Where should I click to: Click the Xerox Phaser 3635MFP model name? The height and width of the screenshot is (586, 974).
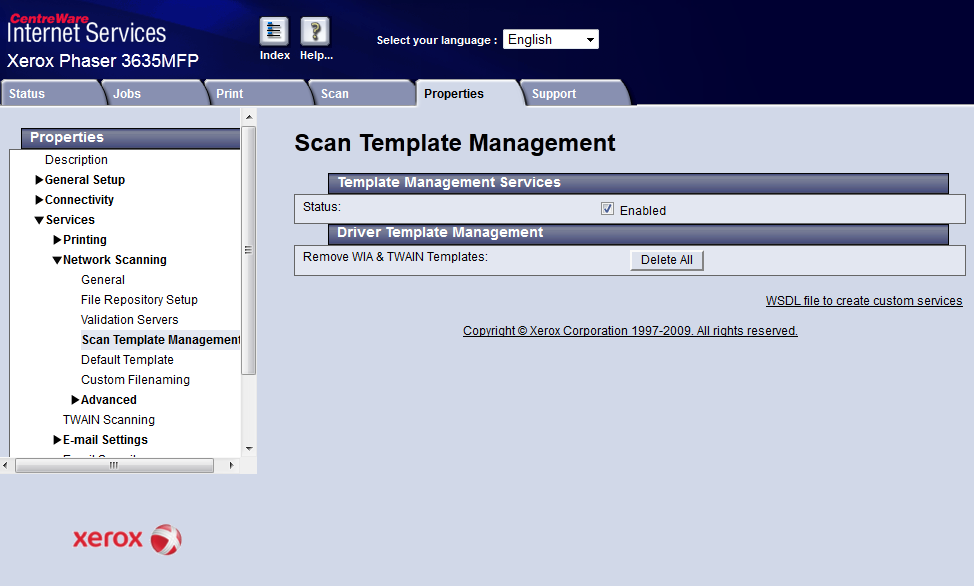[x=102, y=61]
